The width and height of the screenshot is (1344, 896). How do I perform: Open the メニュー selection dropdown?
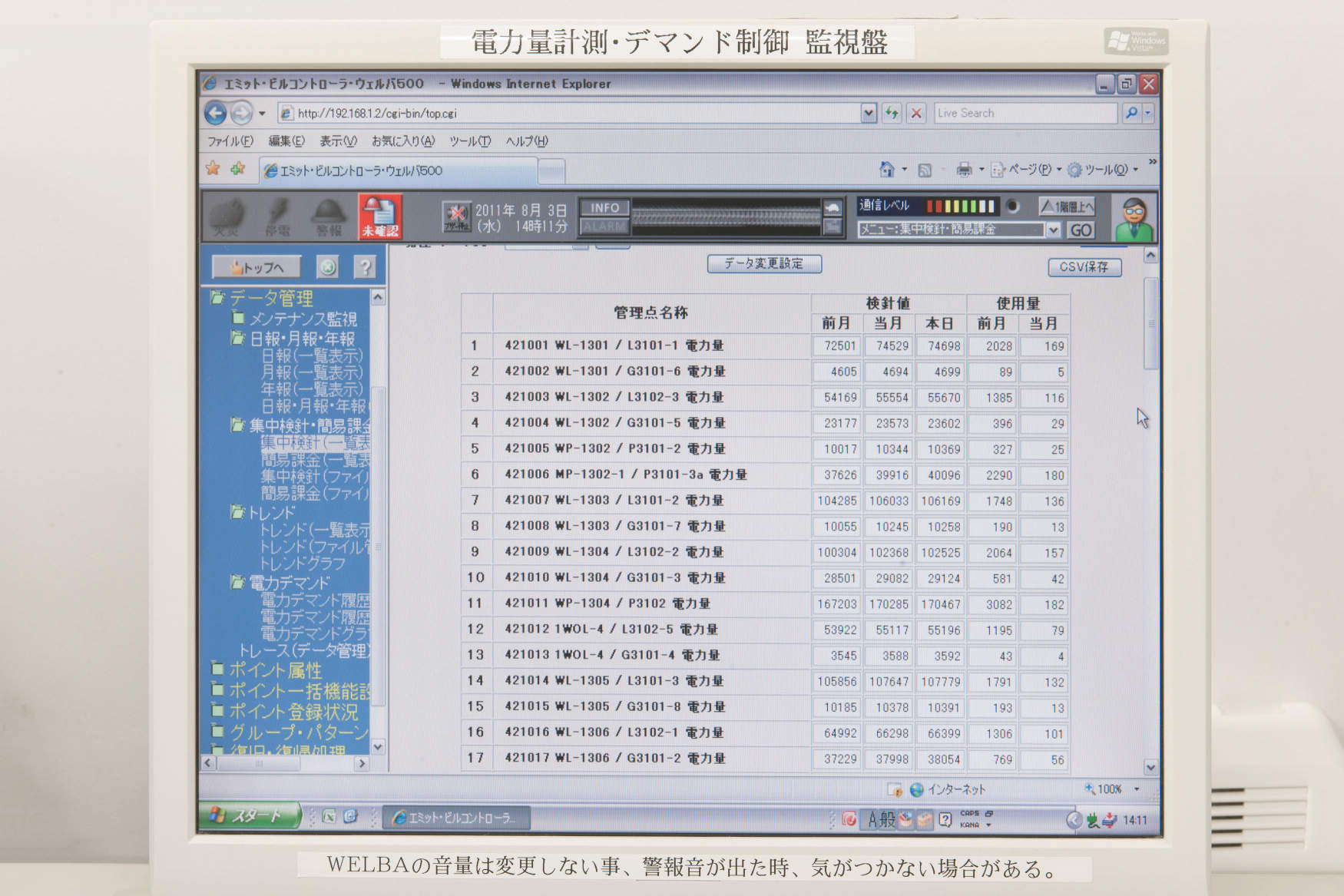[x=1054, y=230]
